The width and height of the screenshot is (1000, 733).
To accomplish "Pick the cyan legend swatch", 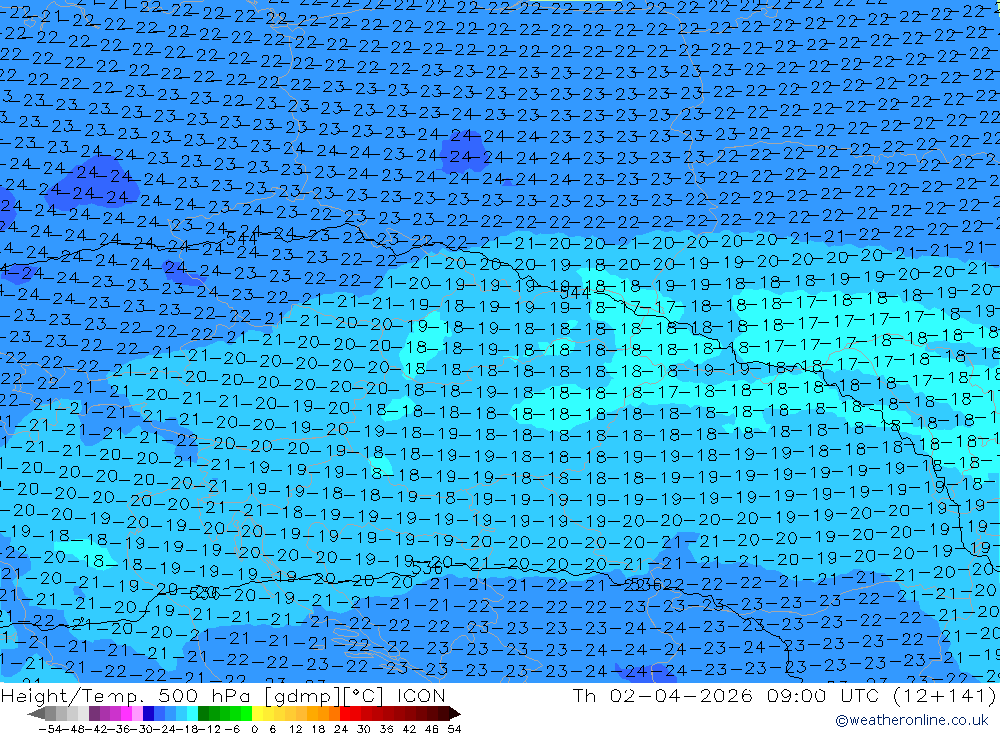I will [192, 714].
